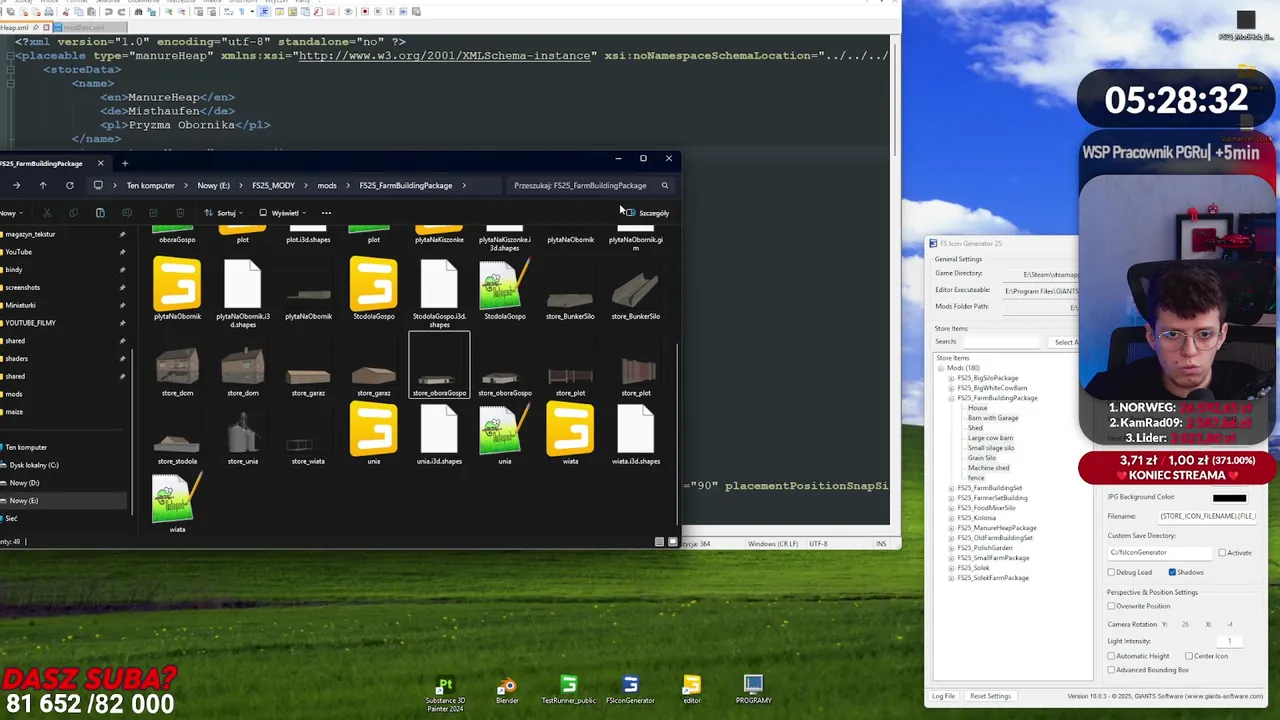Open the FSIconGenerator desktop shortcut
Viewport: 1280px width, 720px height.
(x=630, y=689)
